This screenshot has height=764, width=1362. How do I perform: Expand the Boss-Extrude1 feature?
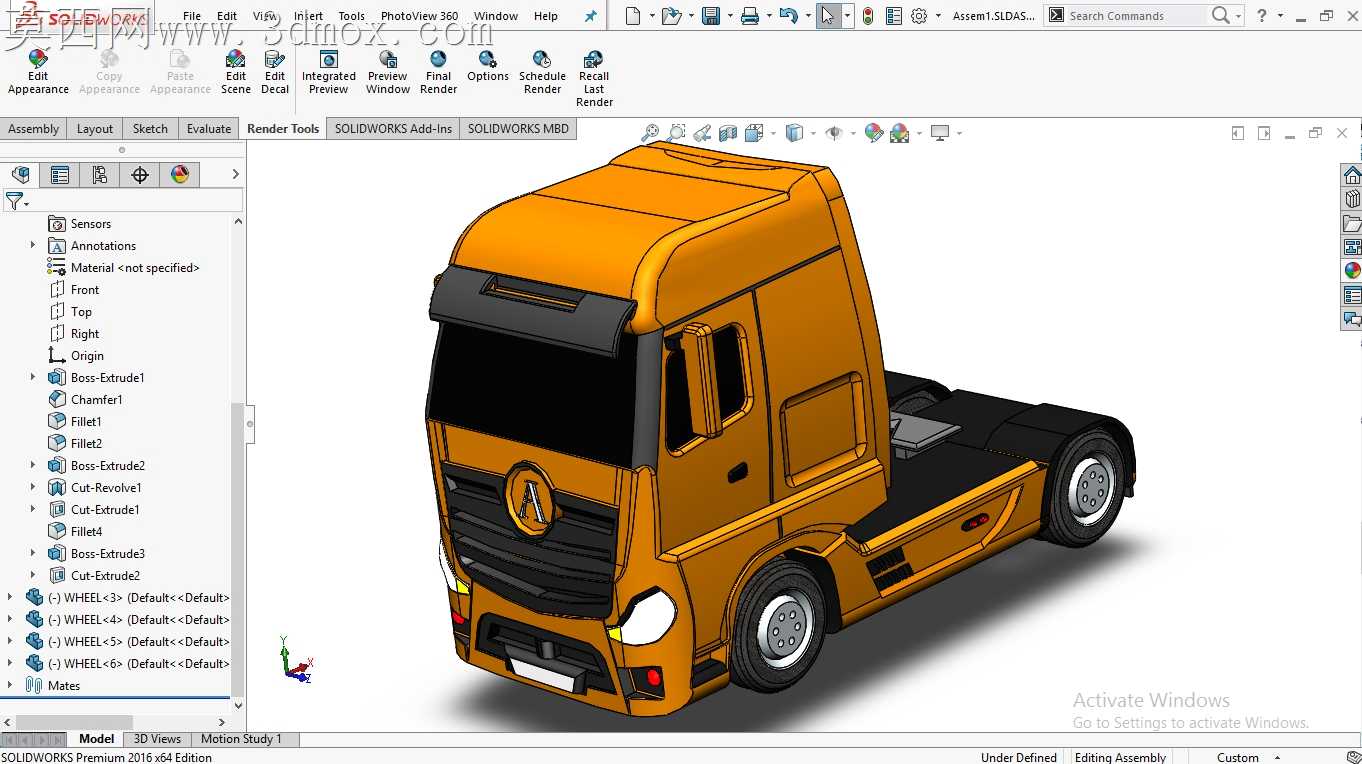(x=33, y=377)
